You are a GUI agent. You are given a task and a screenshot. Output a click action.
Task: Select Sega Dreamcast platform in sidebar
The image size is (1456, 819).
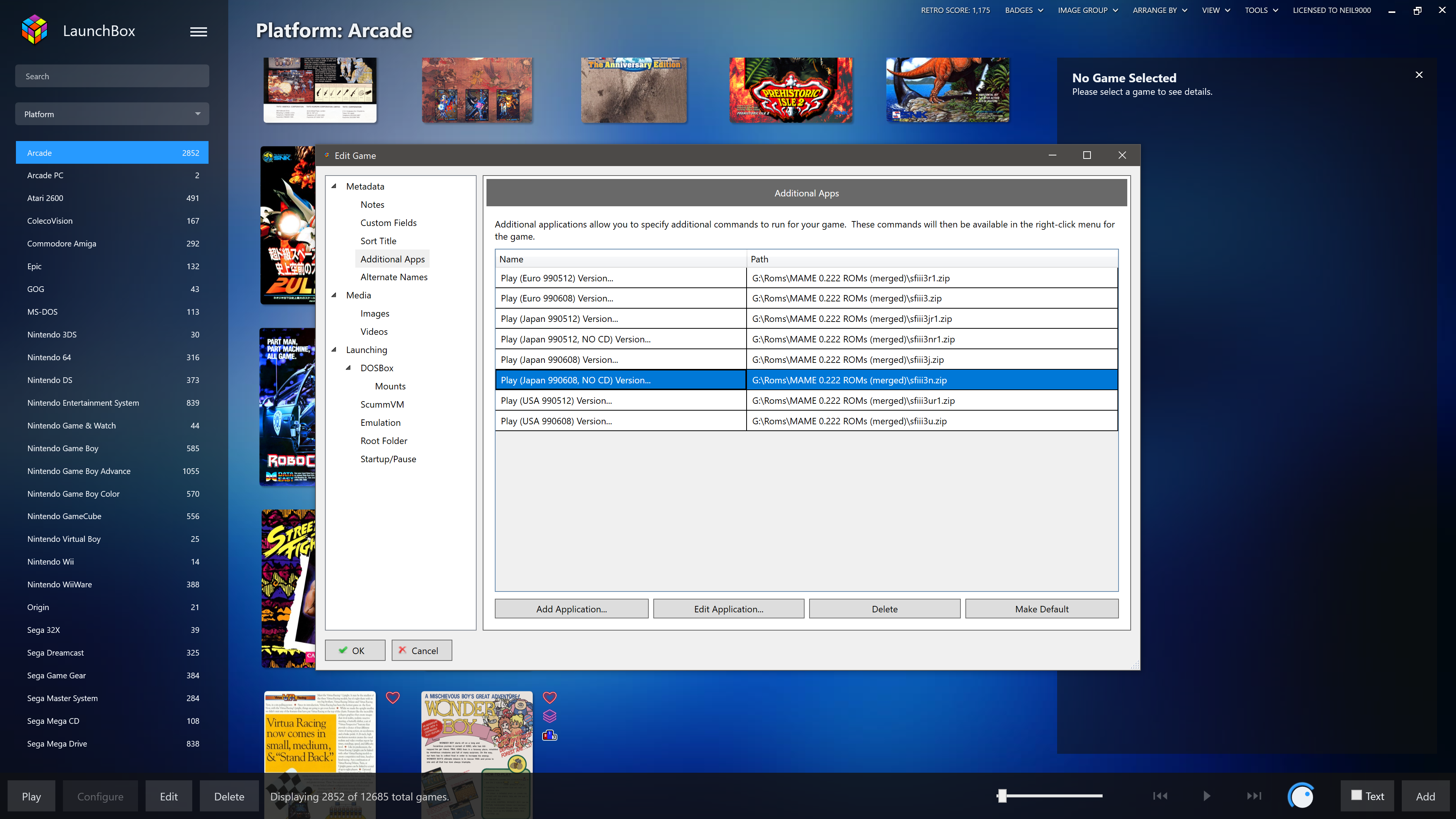pos(112,652)
